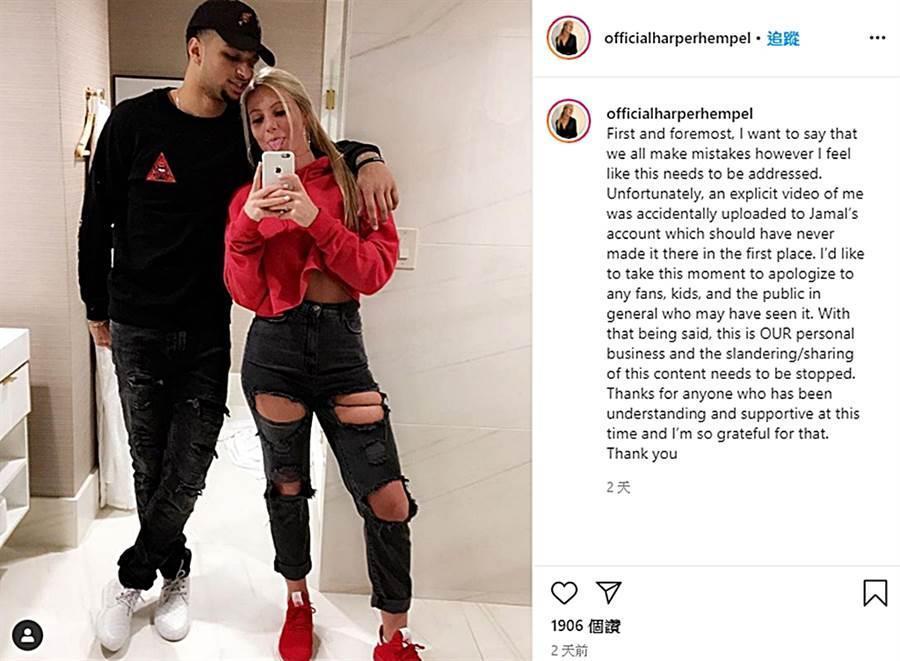The width and height of the screenshot is (900, 661).
Task: Save the post with the bookmark icon
Action: [875, 593]
